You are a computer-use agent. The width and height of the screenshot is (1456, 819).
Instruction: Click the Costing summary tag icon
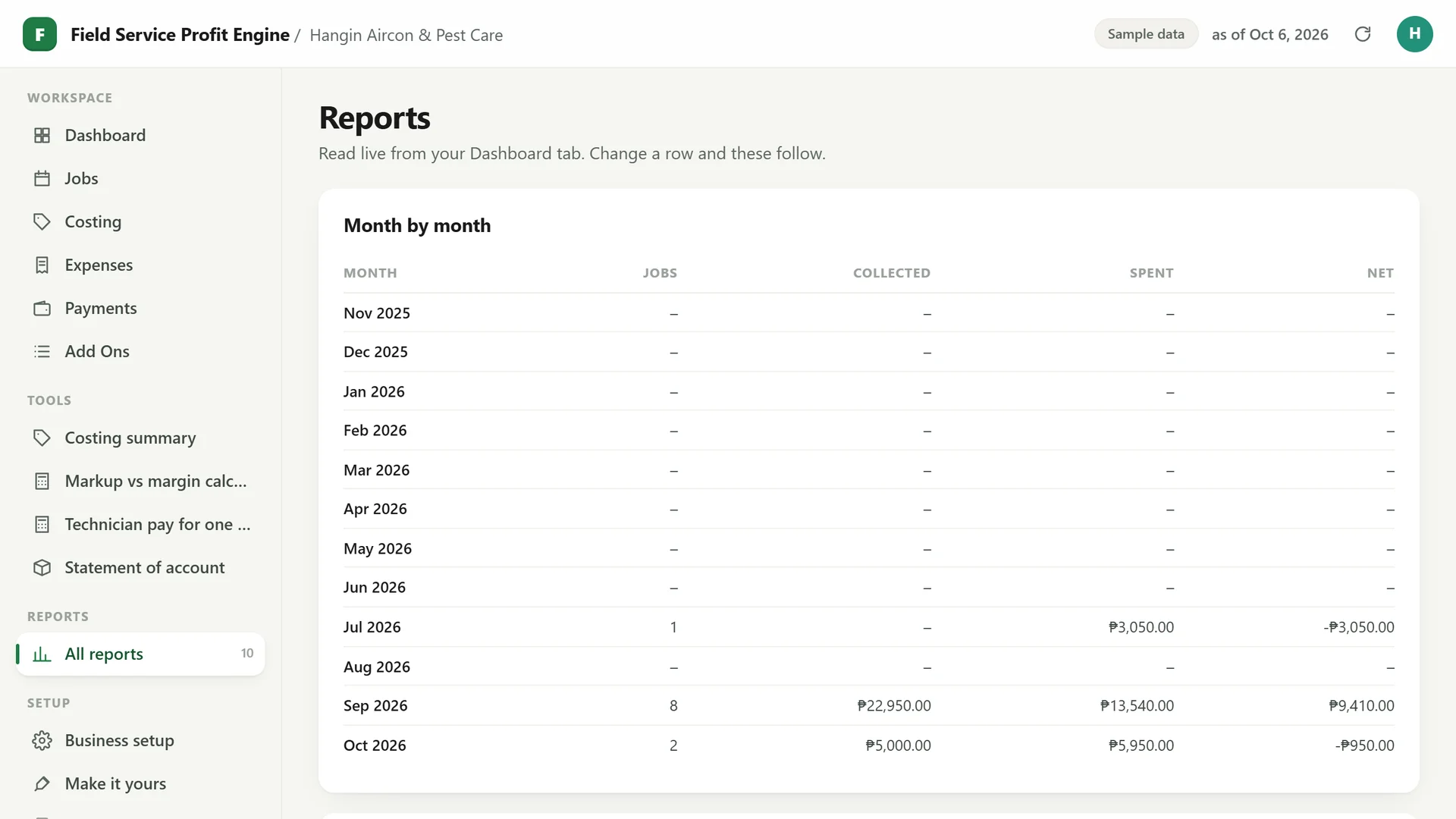coord(42,438)
